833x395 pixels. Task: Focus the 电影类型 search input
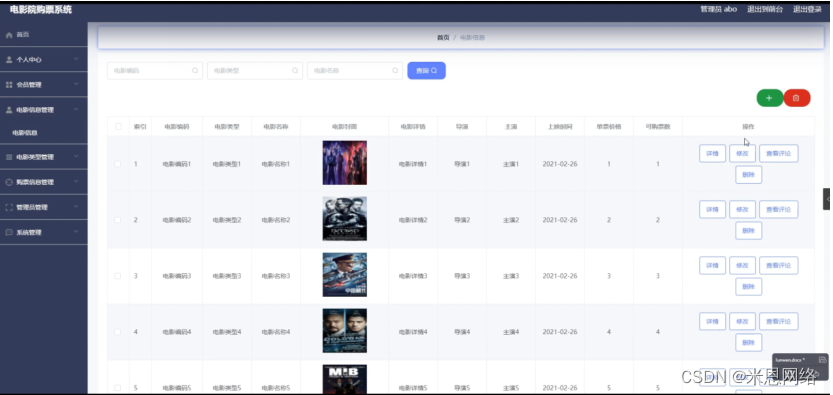254,71
